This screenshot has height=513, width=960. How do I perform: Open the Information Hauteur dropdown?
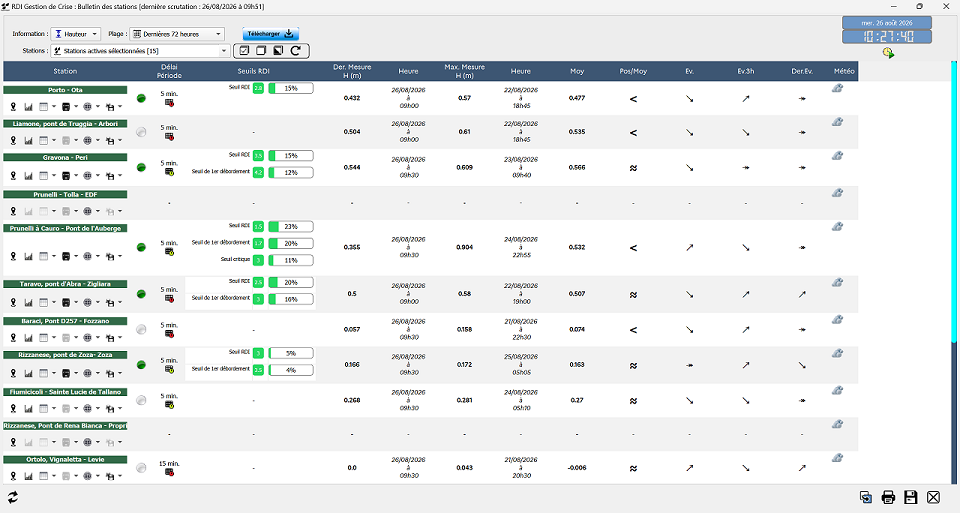75,34
